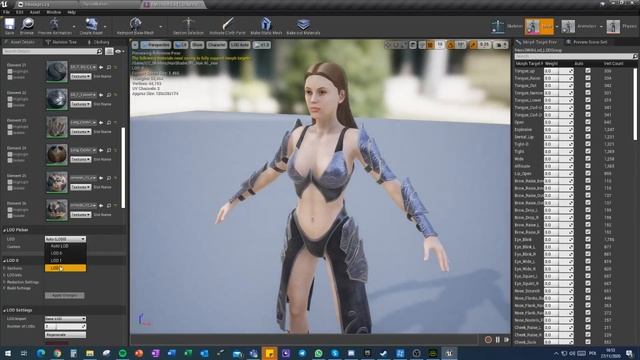The height and width of the screenshot is (360, 640).
Task: Toggle Isolate checkbox for Element 25
Action: click(10, 188)
